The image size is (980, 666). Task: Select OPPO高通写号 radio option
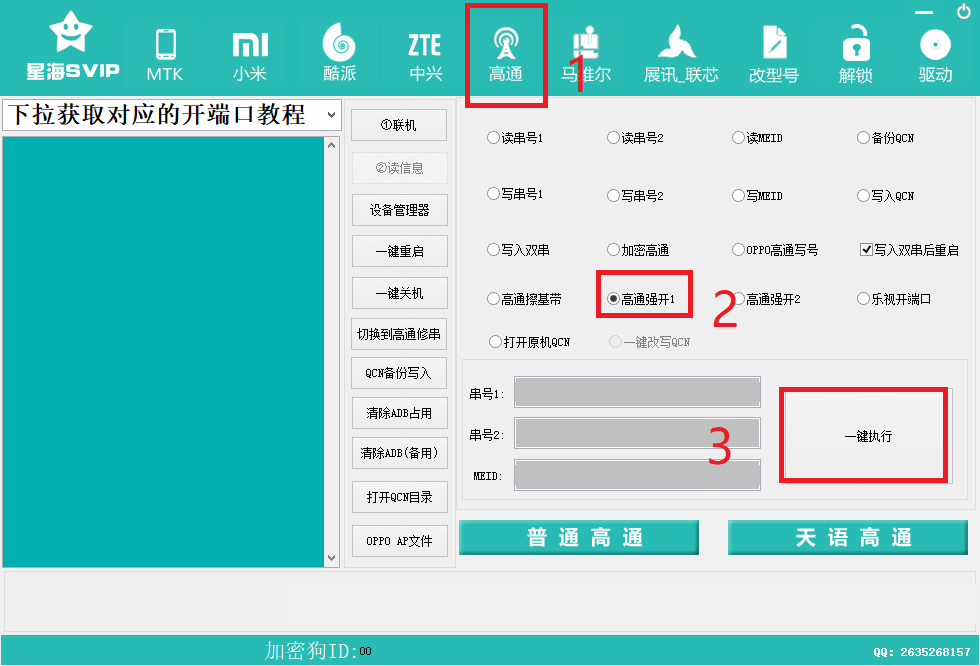tap(775, 250)
